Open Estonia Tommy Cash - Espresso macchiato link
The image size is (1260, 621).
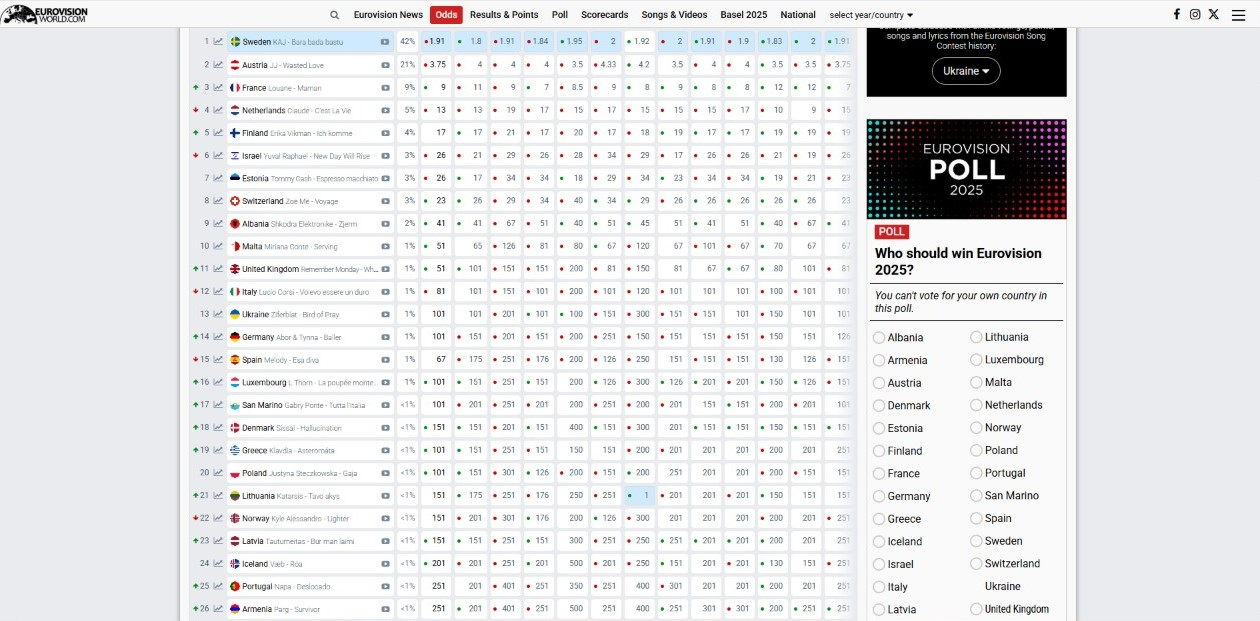pyautogui.click(x=310, y=178)
